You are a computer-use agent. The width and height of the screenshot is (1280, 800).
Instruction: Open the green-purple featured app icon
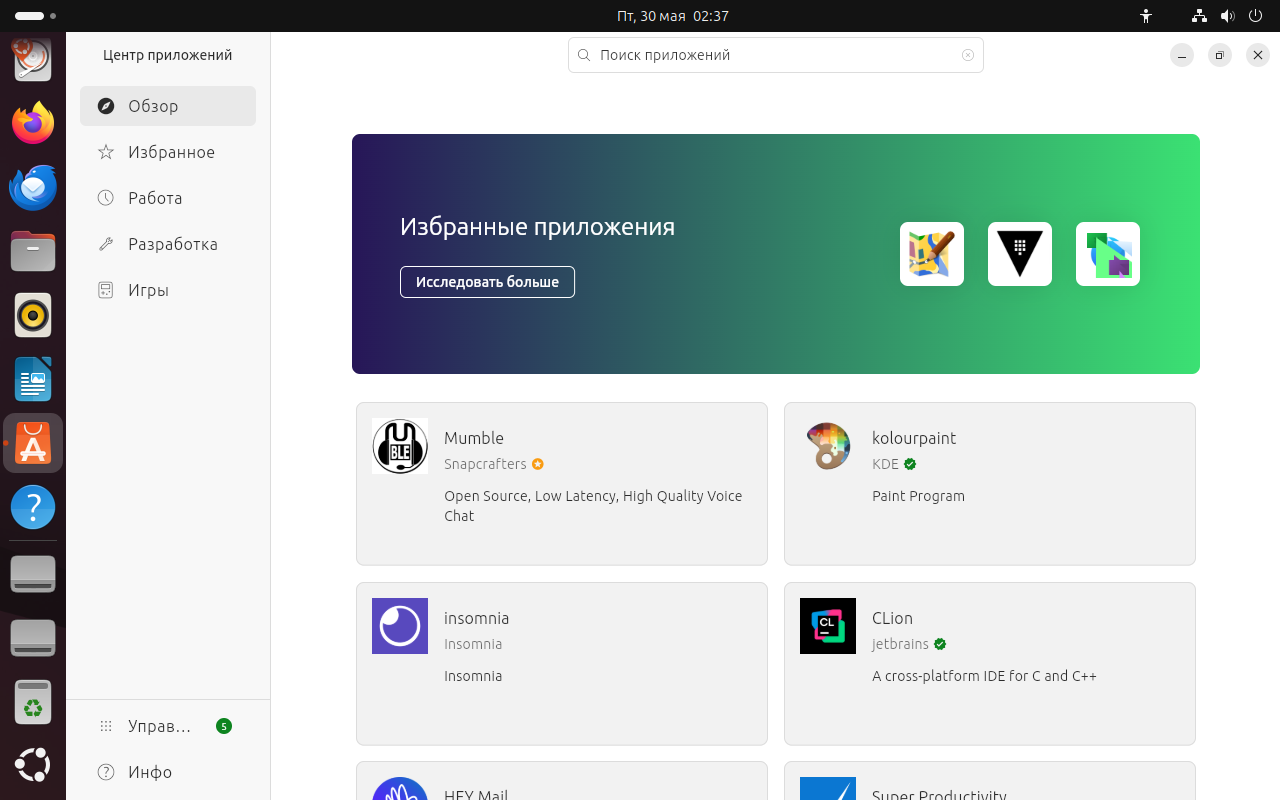pos(1108,254)
